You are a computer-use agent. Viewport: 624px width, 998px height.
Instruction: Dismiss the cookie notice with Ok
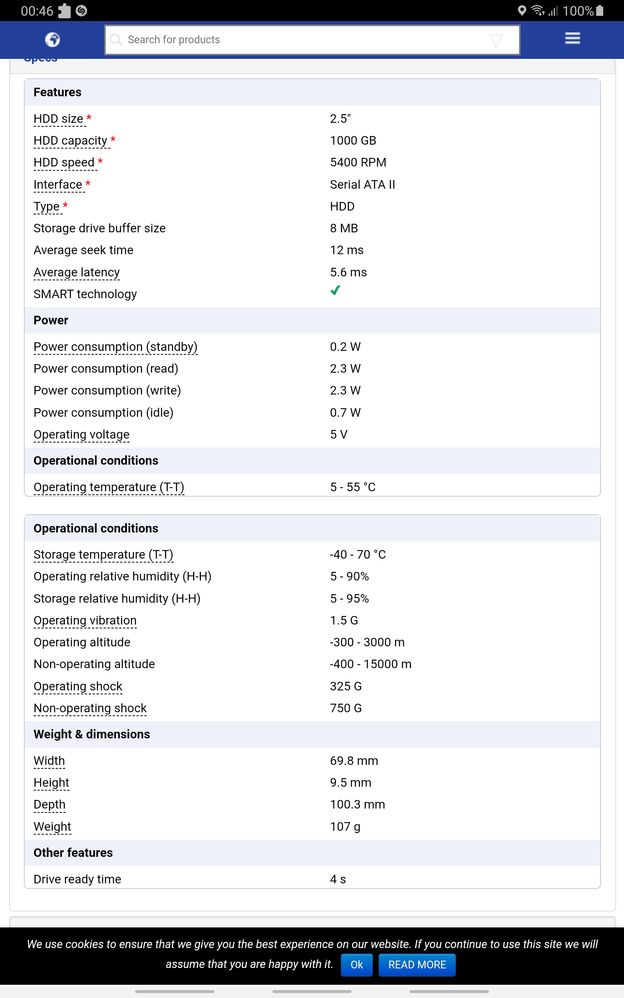pos(356,965)
